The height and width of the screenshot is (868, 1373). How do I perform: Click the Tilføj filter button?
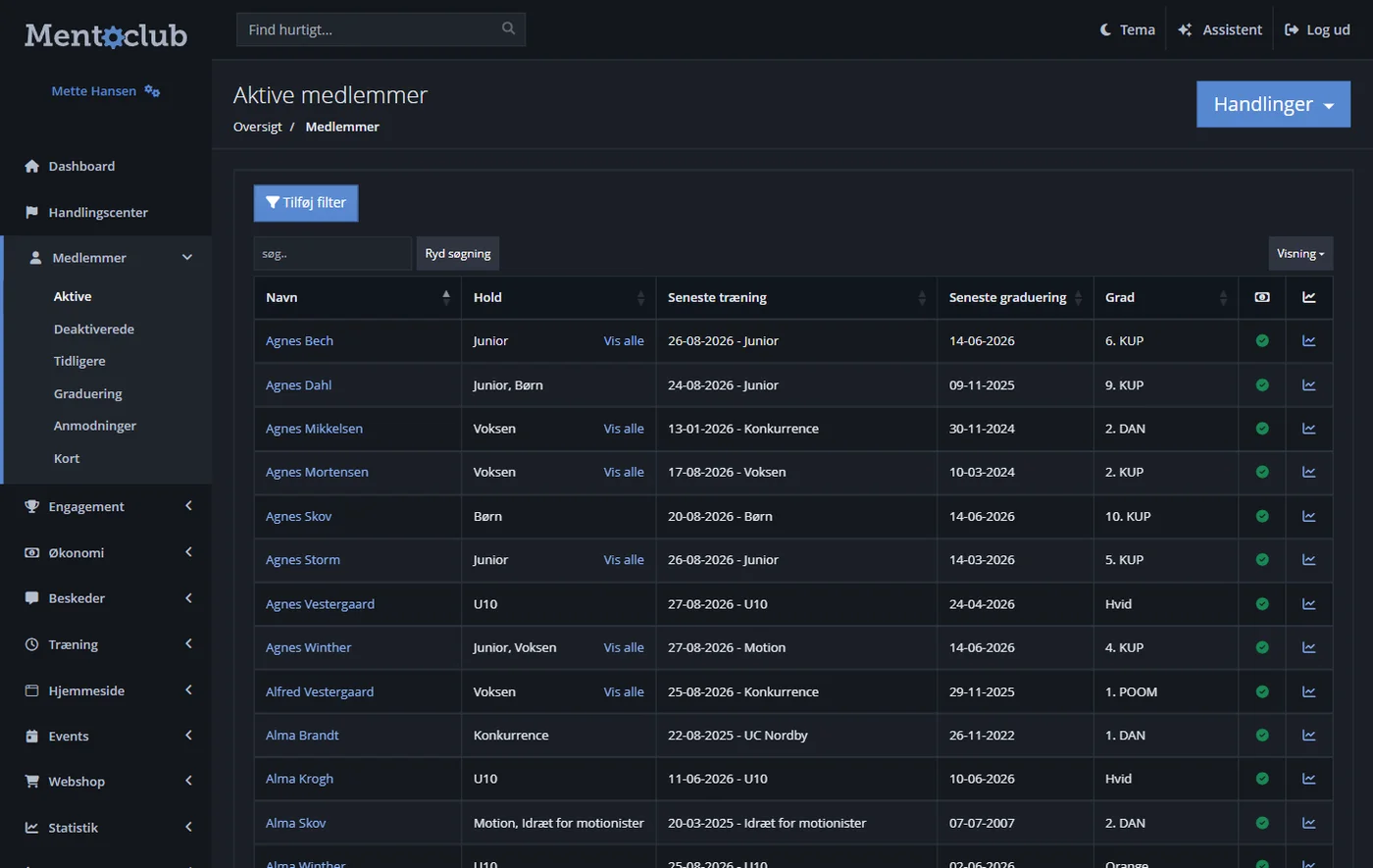(306, 203)
